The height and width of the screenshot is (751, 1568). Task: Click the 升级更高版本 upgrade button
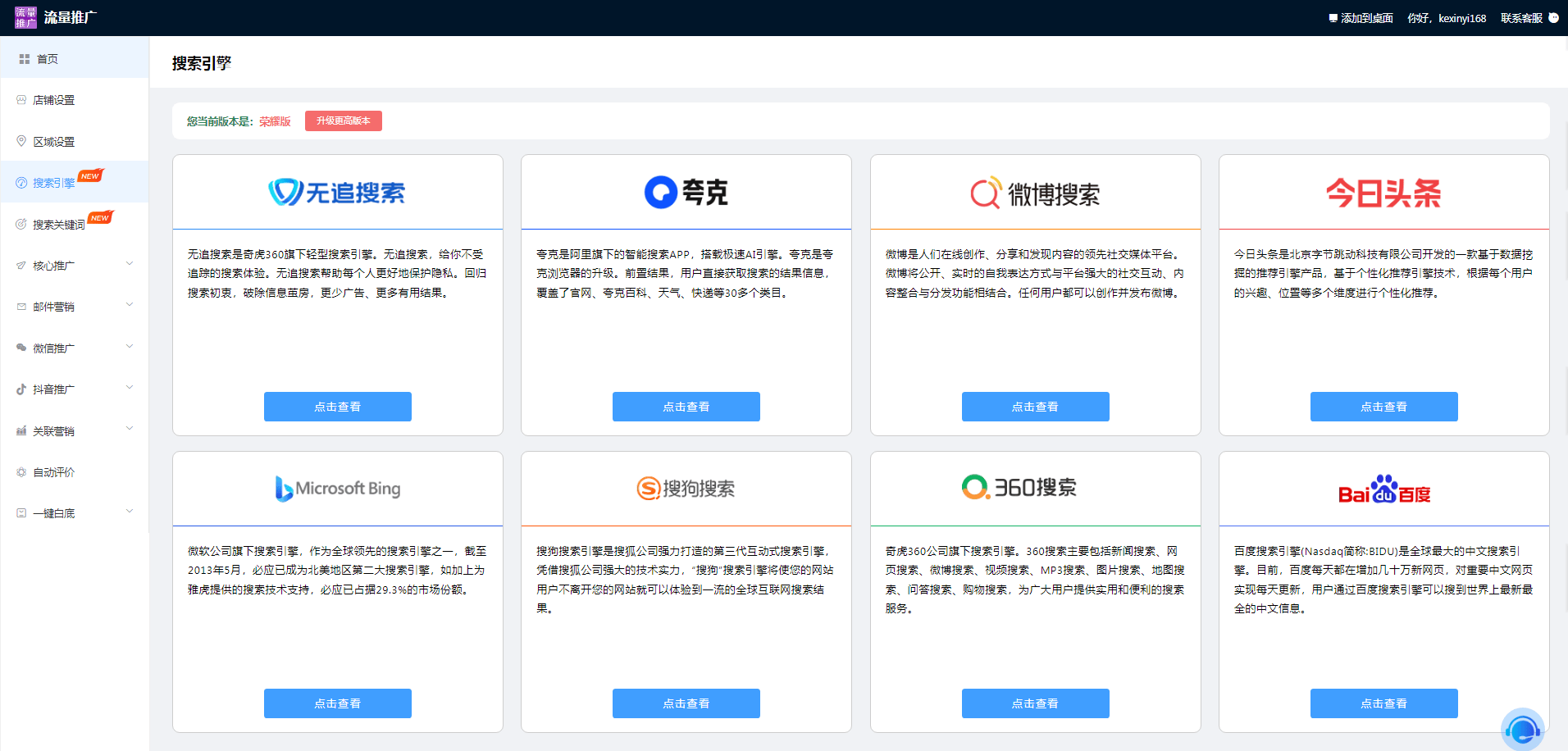[x=344, y=121]
